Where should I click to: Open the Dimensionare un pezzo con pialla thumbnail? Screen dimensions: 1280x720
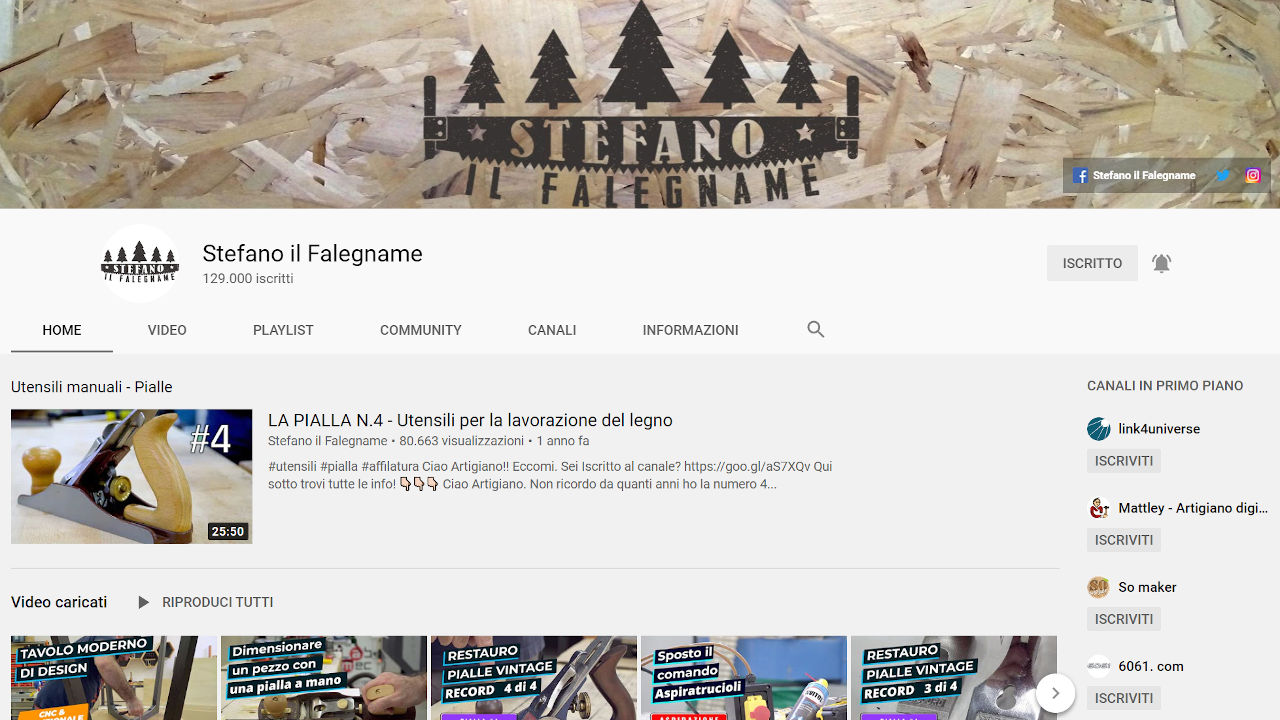coord(324,678)
